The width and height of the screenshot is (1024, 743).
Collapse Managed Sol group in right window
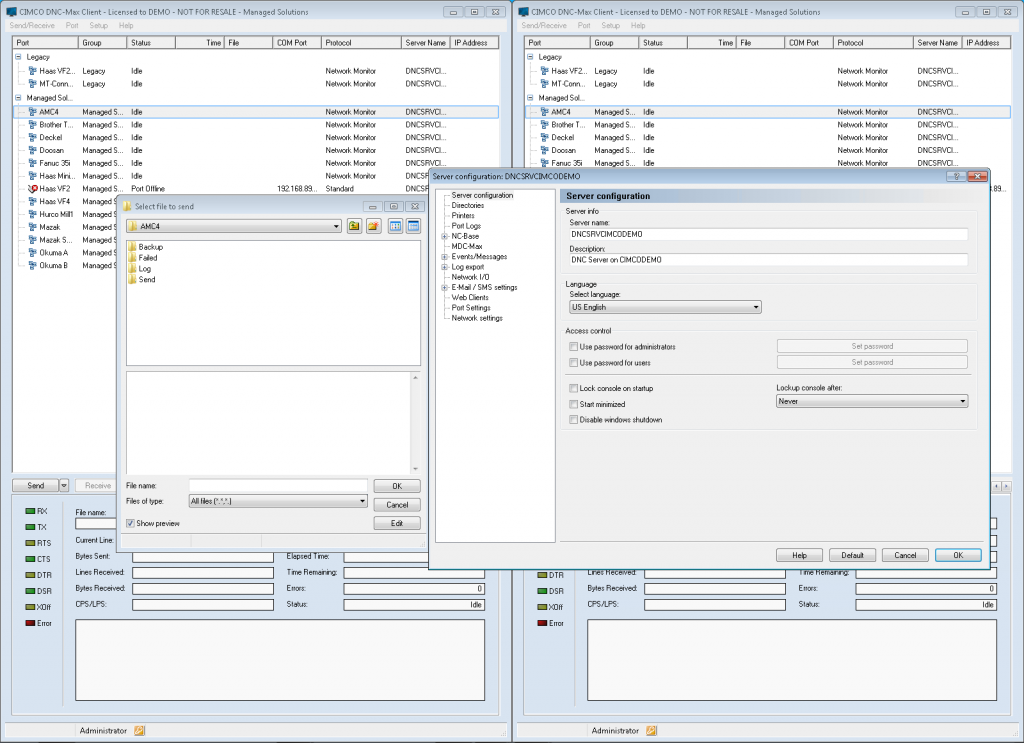point(530,98)
